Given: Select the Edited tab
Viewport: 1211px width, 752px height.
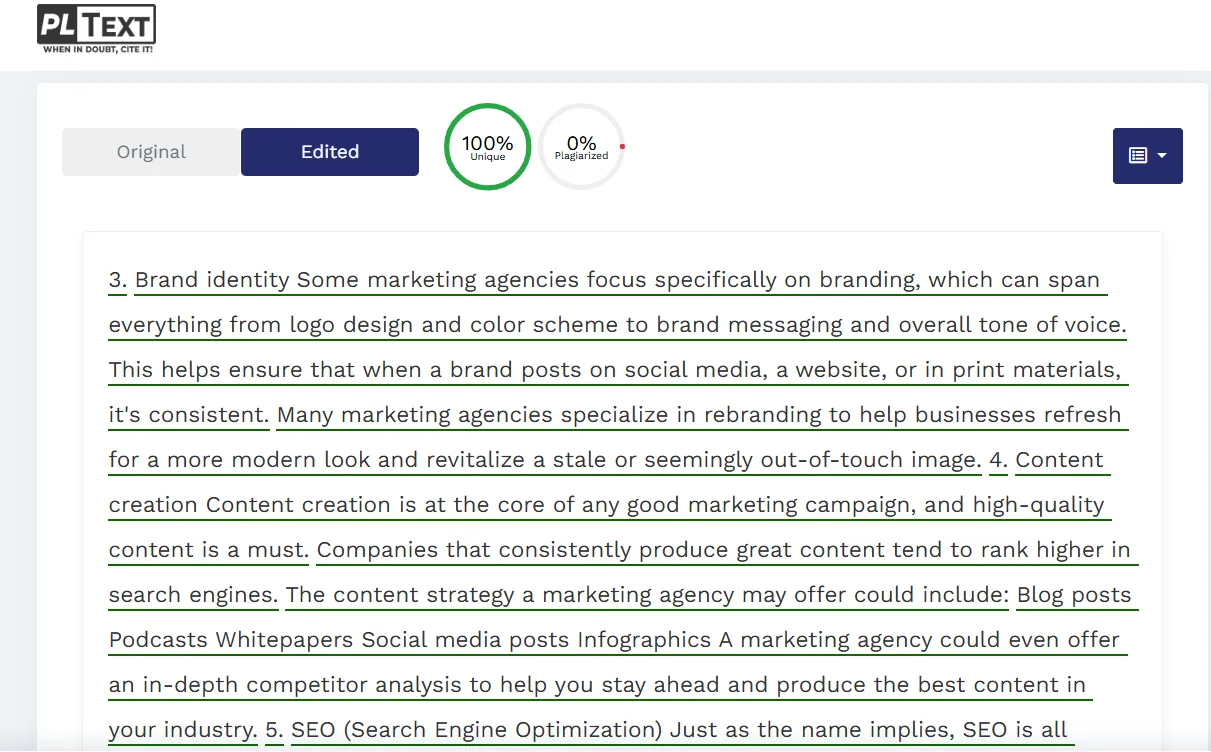Looking at the screenshot, I should click(329, 152).
